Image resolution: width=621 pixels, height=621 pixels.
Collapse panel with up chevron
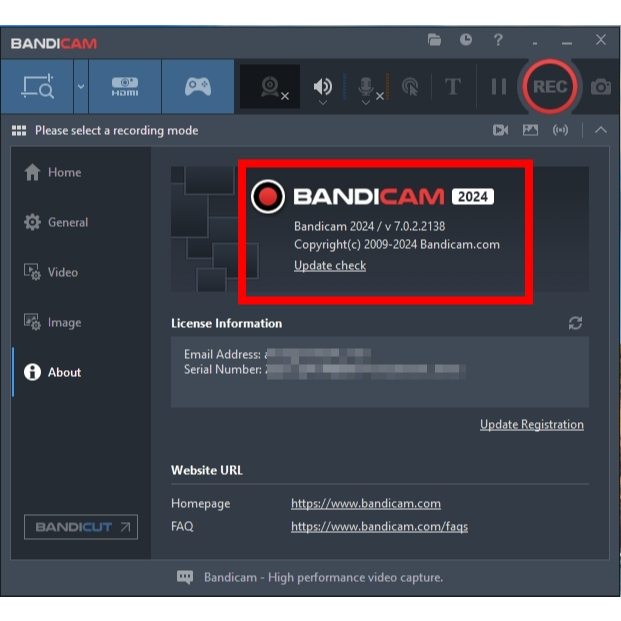click(x=601, y=130)
